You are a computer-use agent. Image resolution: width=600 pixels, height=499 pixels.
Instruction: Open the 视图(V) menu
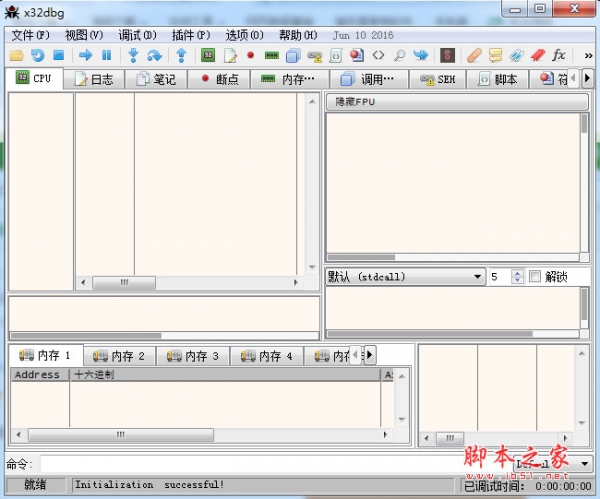pyautogui.click(x=84, y=35)
